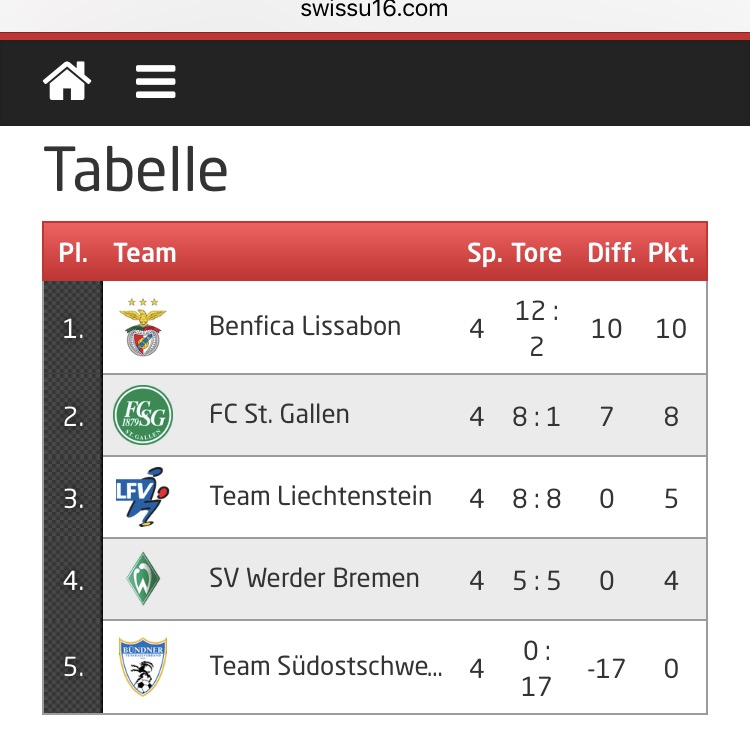Click the green FC St. Gallen logo
Image resolution: width=750 pixels, height=737 pixels.
[143, 415]
